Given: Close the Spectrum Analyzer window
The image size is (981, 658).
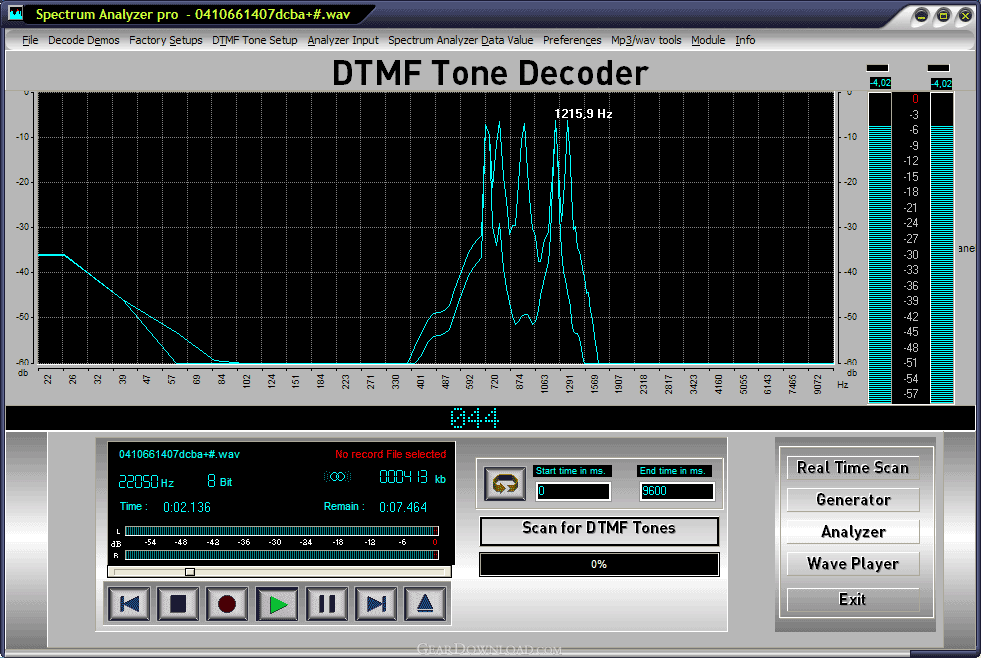Looking at the screenshot, I should [965, 16].
